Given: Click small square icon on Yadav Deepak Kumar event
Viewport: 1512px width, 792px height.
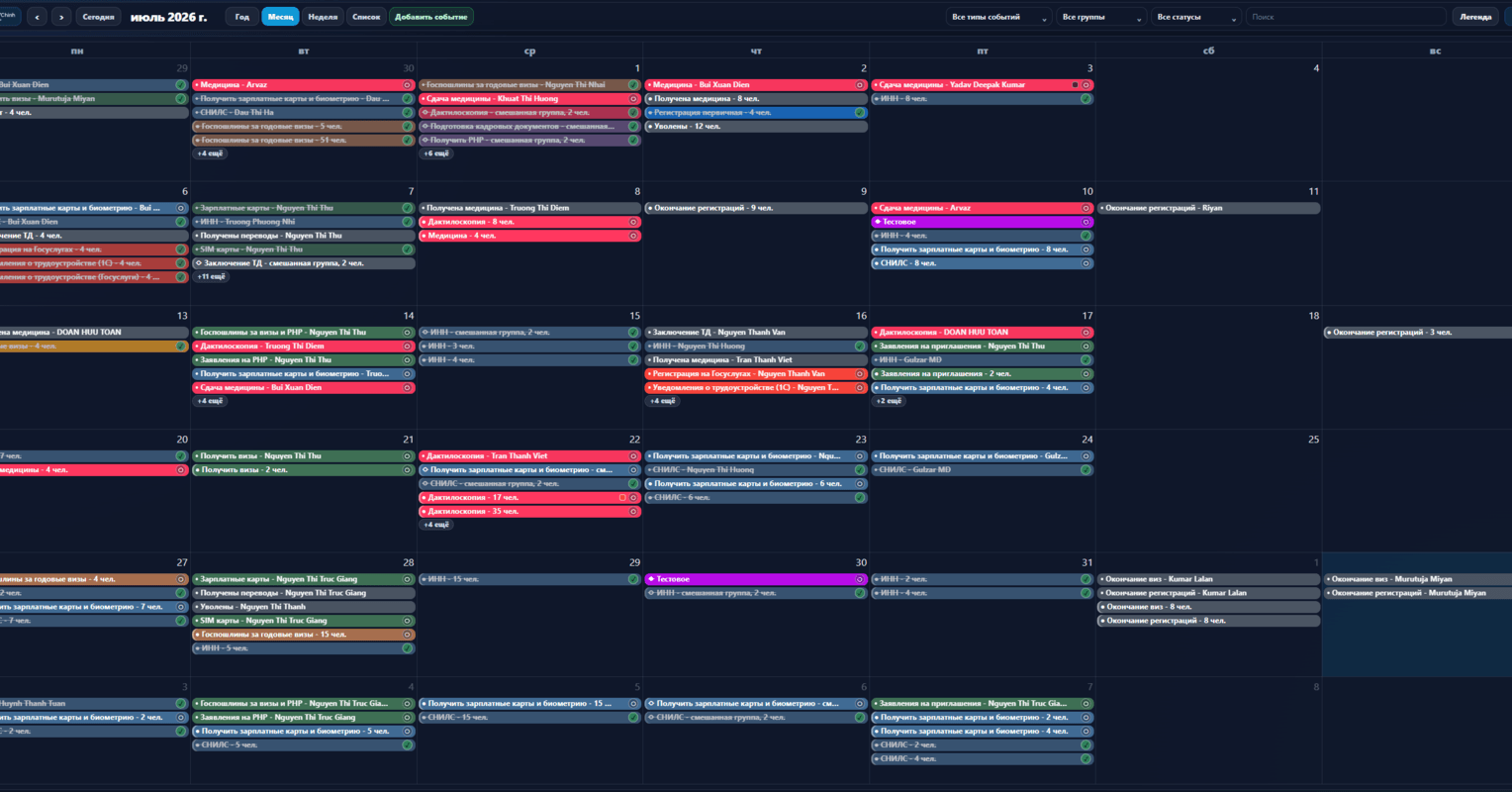Looking at the screenshot, I should coord(1075,85).
